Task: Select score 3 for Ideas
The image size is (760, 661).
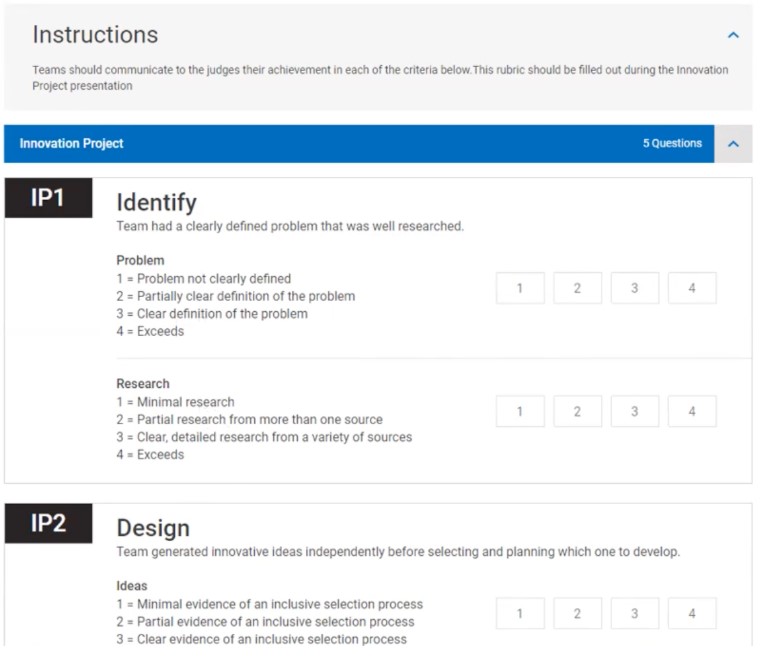Action: 634,613
